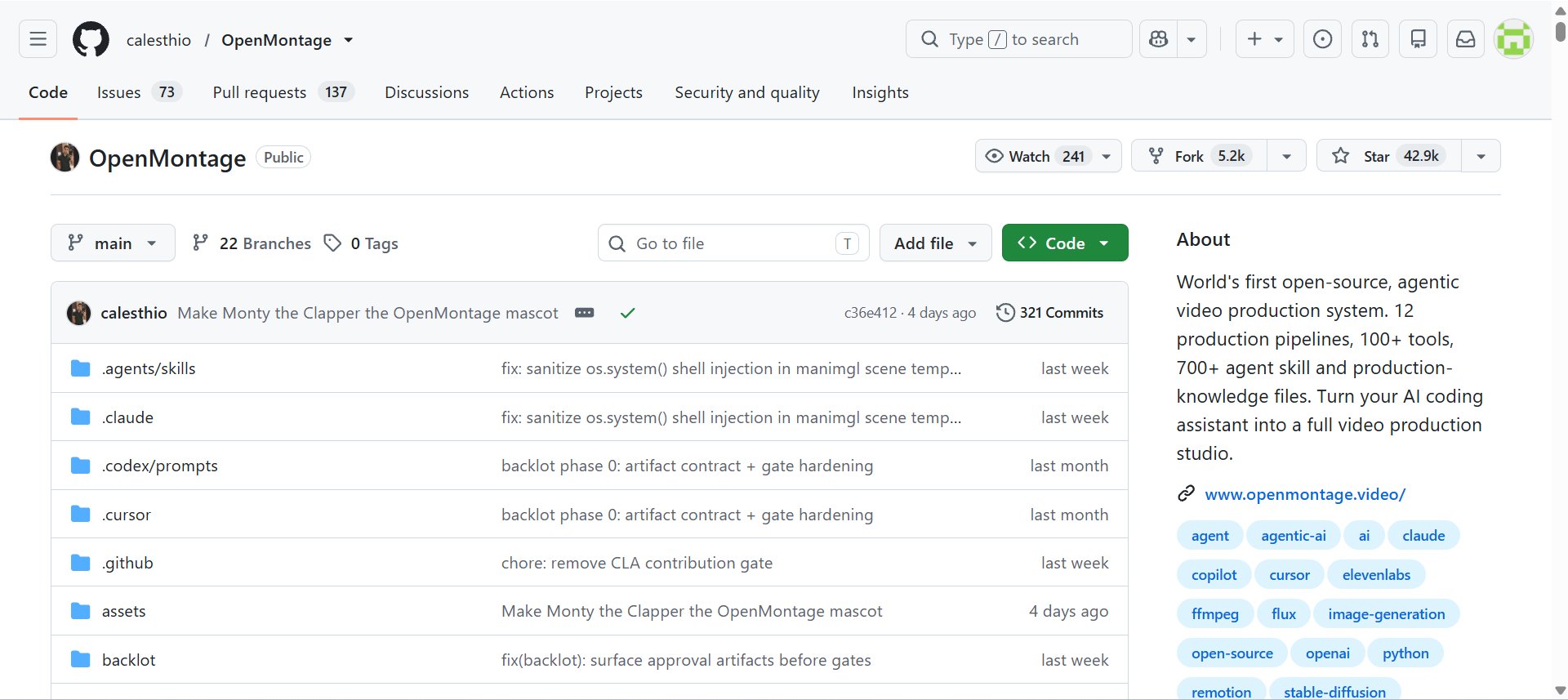View the 0 Tags link
The width and height of the screenshot is (1568, 700).
pos(361,243)
